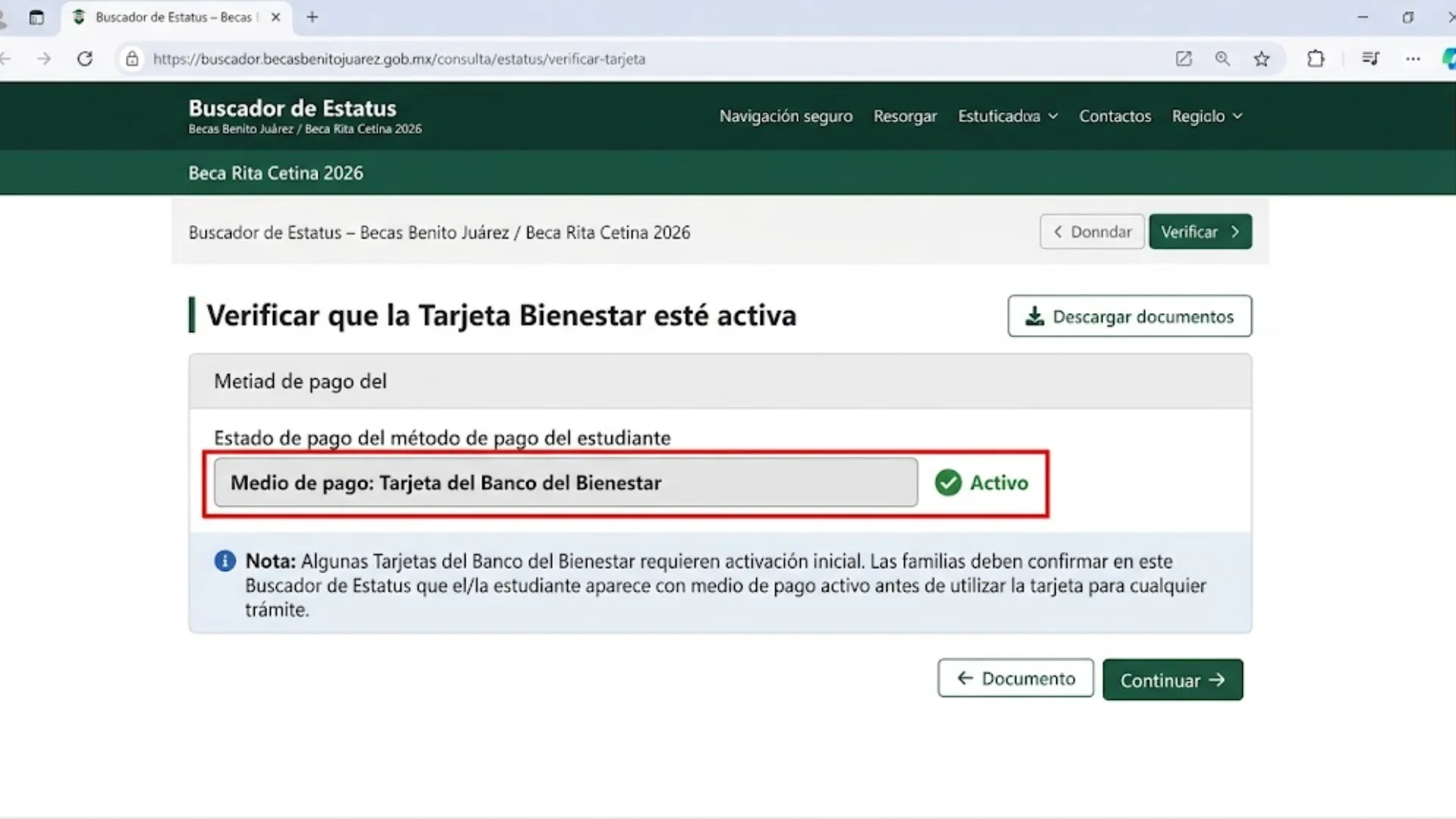The width and height of the screenshot is (1456, 819).
Task: View site info via the padlock icon
Action: point(132,58)
